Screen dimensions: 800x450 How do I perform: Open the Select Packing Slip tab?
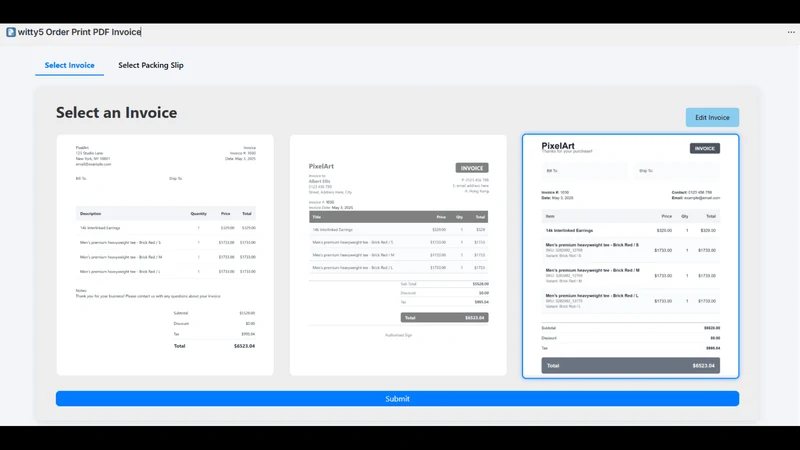pyautogui.click(x=151, y=65)
